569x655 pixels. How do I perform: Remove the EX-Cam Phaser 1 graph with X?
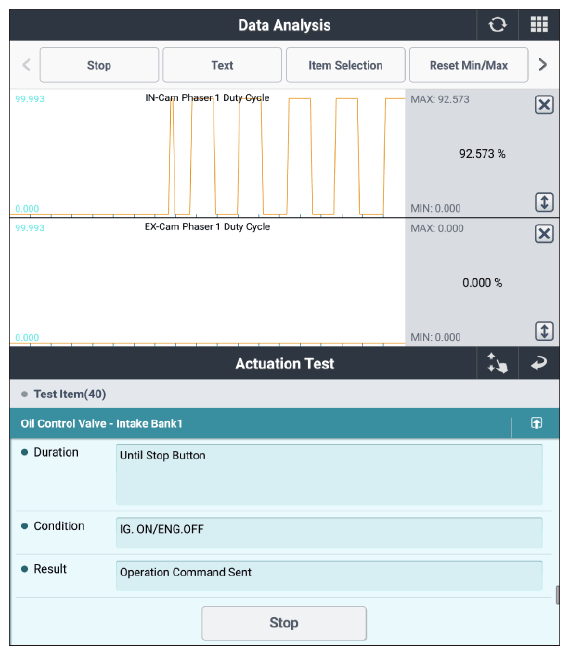click(544, 234)
